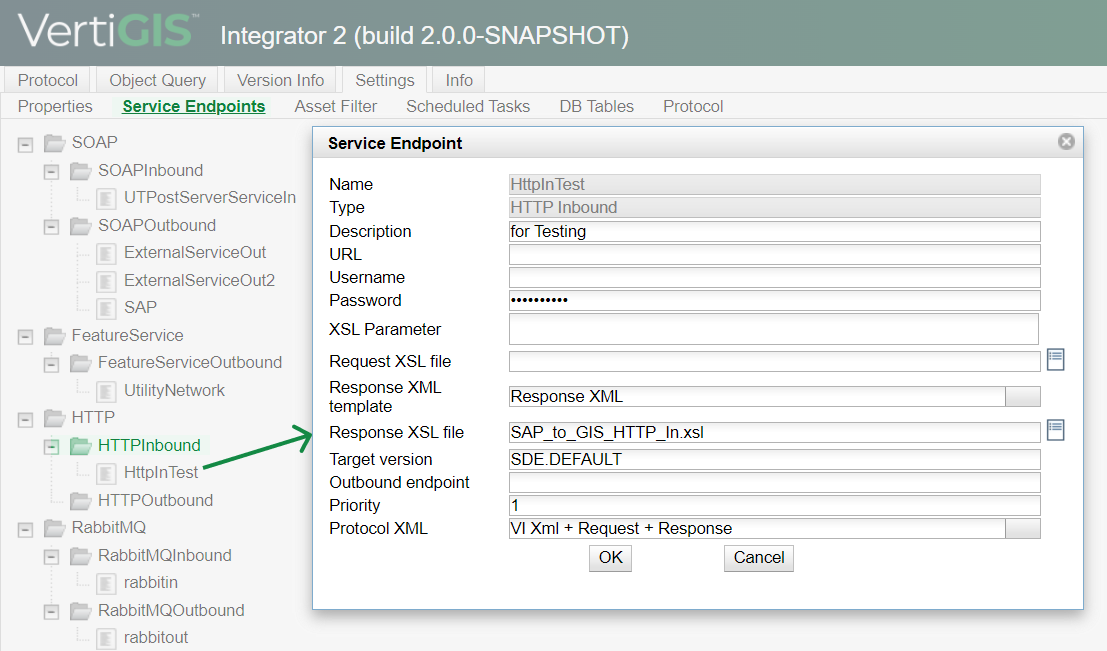
Task: Click the Target version field
Action: [x=774, y=460]
